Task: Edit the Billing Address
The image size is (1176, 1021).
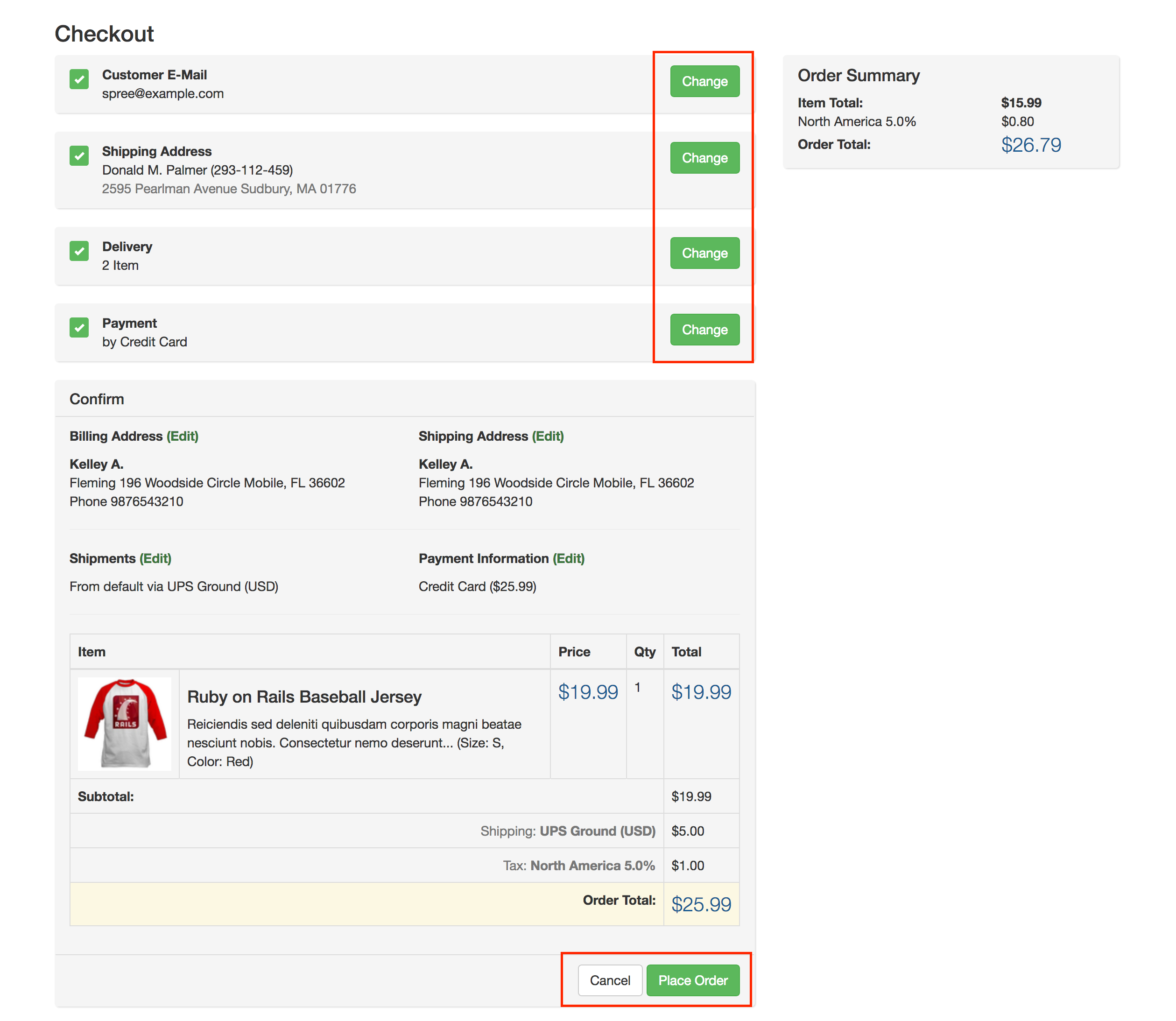Action: click(183, 437)
